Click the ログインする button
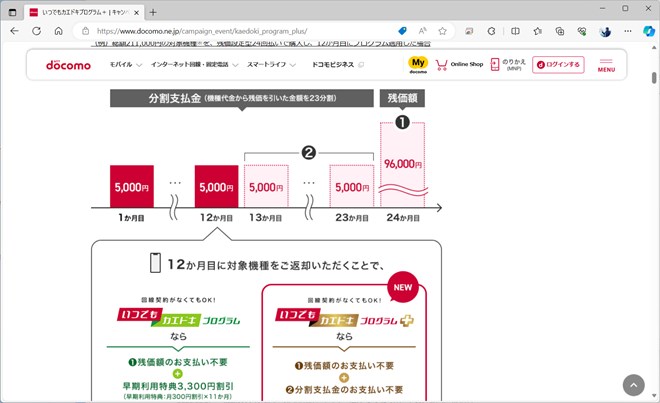660x403 pixels. (x=558, y=65)
